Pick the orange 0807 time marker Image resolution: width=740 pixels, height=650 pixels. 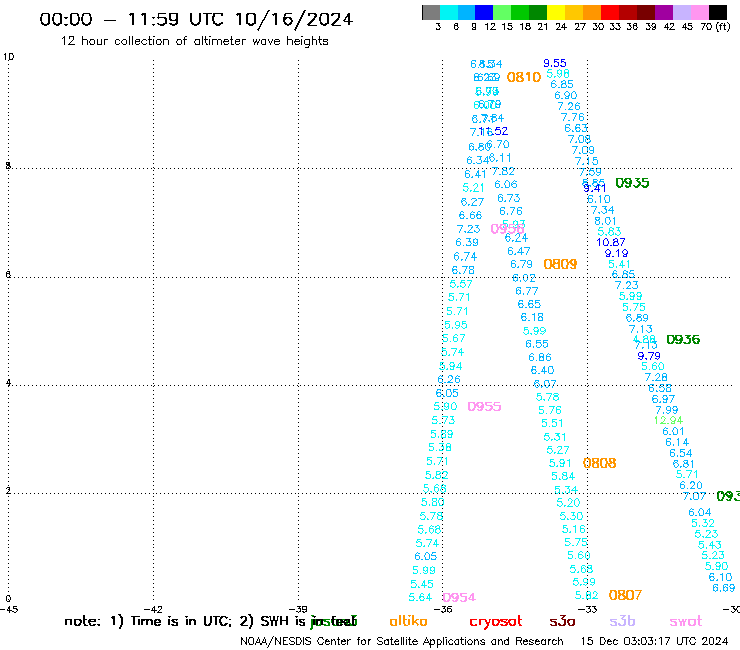[625, 595]
